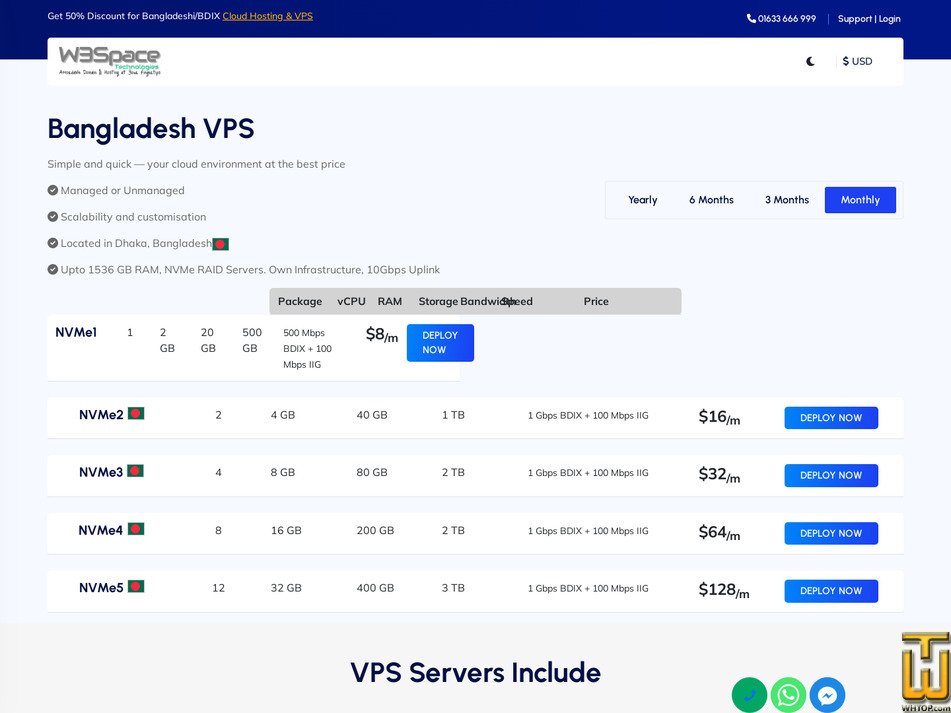Click the vCPU column header

tap(351, 301)
